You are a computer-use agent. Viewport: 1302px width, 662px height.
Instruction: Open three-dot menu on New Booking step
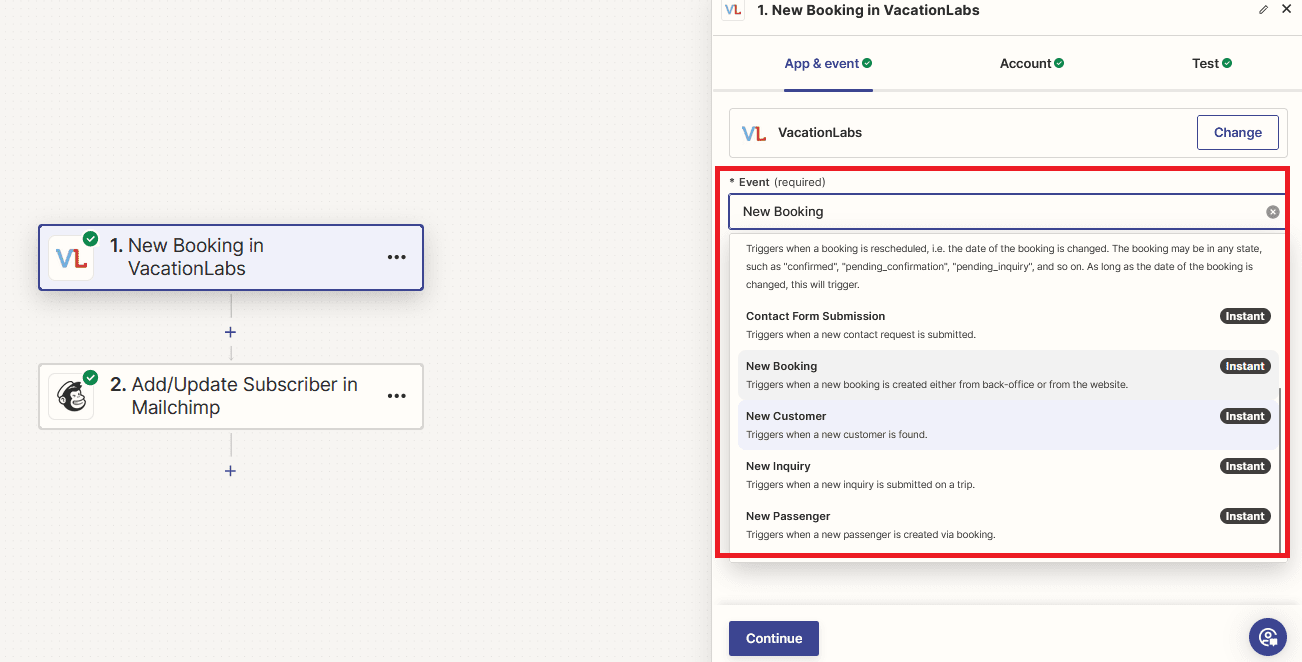397,257
